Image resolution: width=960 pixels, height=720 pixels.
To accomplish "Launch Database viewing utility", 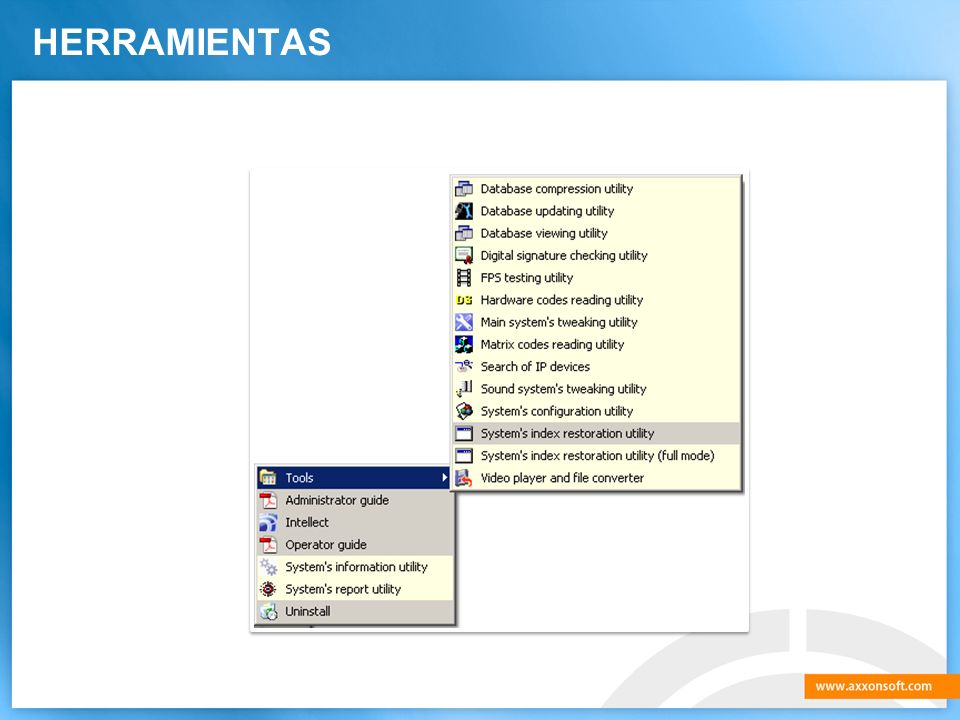I will [596, 233].
